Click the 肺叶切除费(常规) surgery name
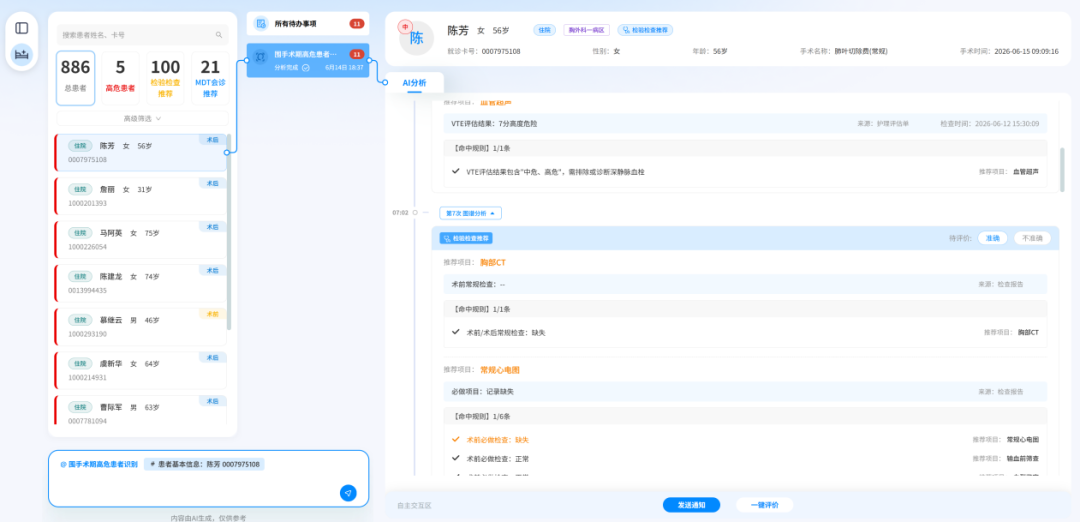 862,52
